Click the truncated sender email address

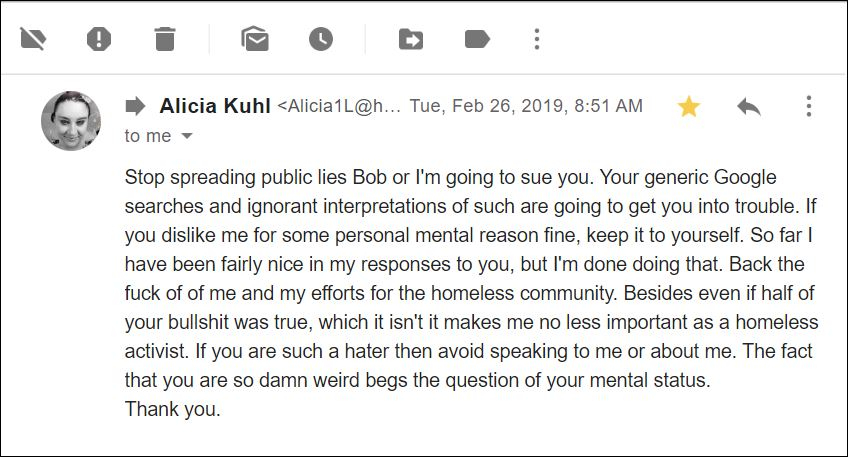339,106
